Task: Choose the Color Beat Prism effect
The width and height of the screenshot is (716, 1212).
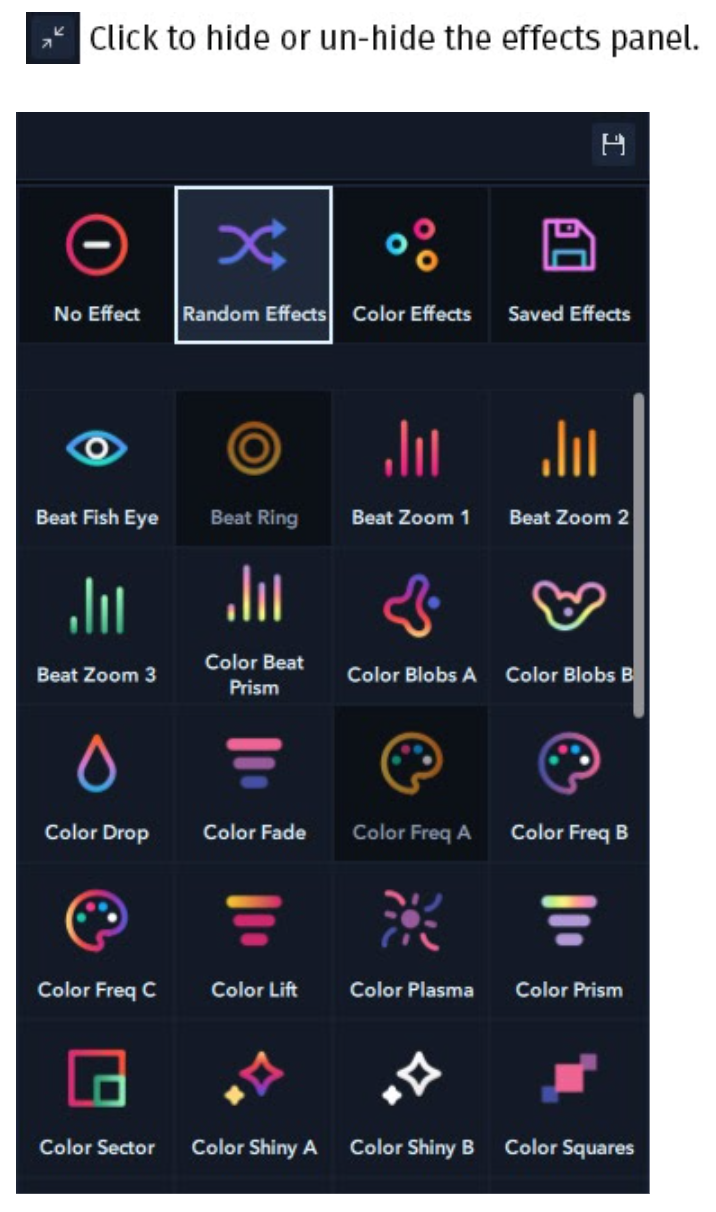Action: pos(254,626)
